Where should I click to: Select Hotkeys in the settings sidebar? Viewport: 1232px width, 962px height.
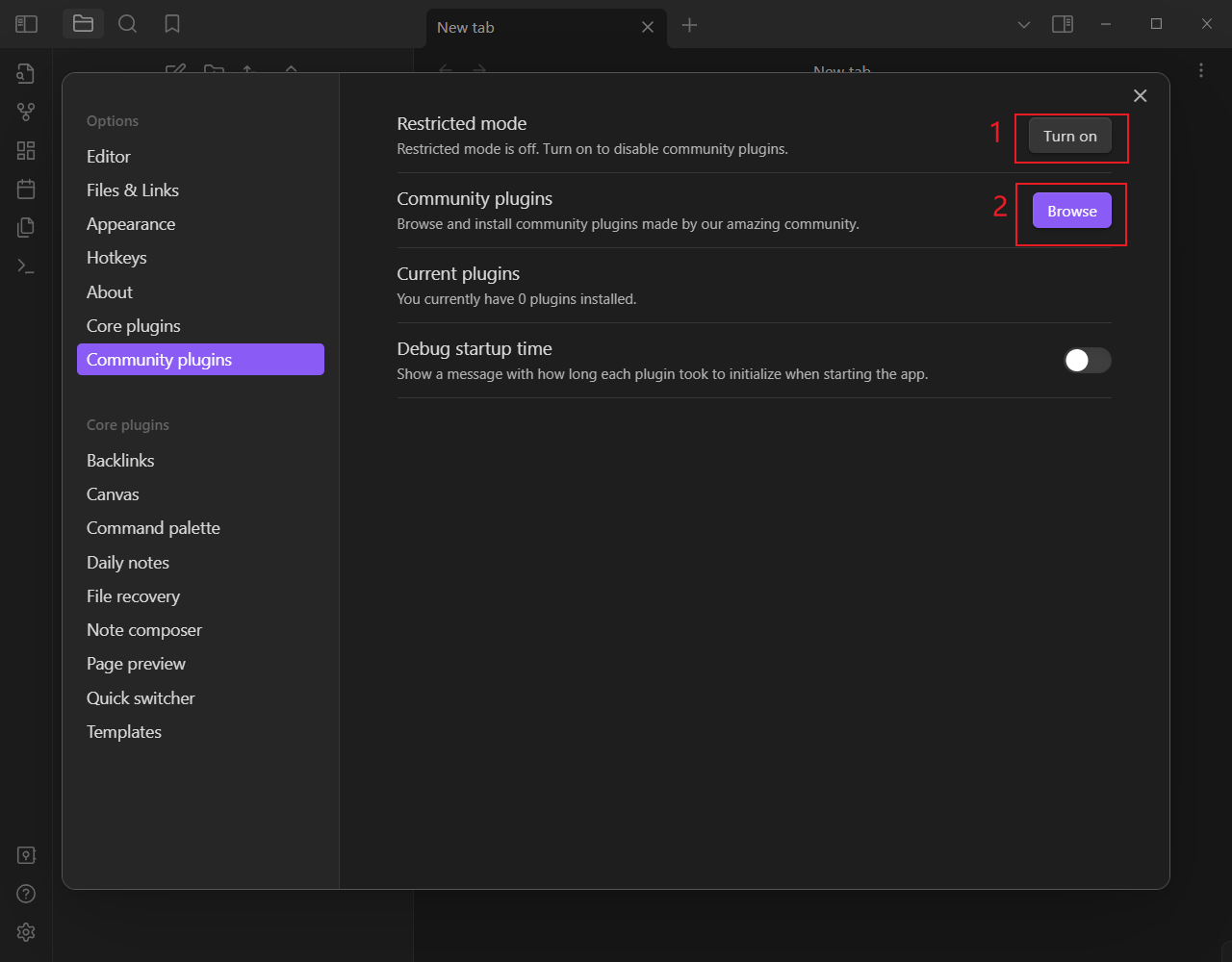coord(116,258)
